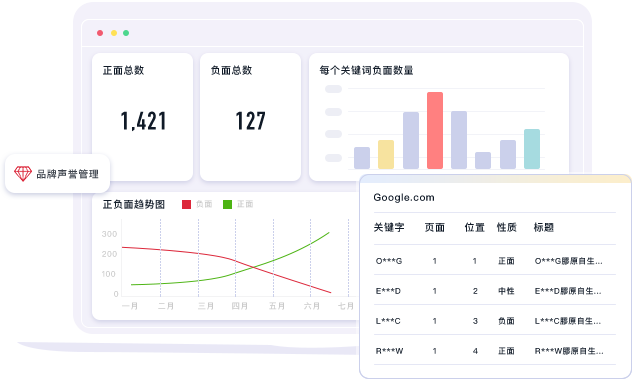Select the yellow bar in keyword chart
634x381 pixels.
click(x=386, y=154)
